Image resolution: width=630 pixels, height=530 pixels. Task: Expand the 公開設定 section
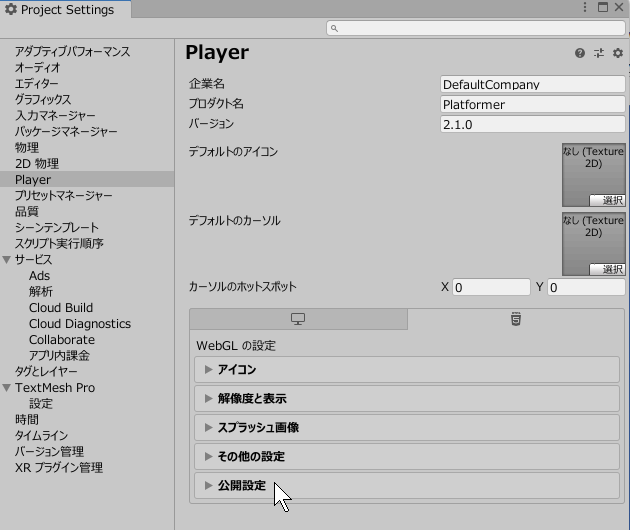[x=407, y=485]
